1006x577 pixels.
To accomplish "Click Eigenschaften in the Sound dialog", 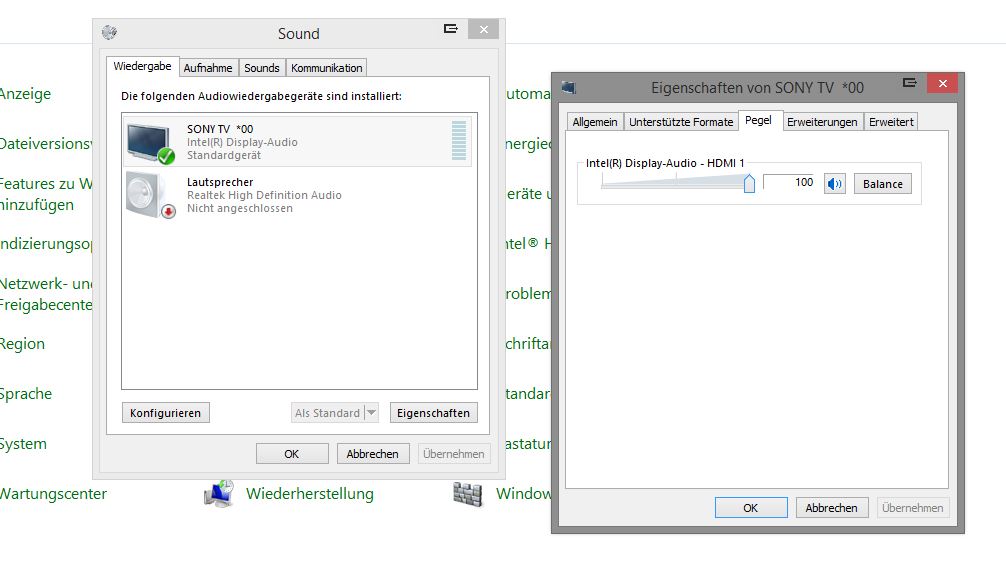I will (x=433, y=413).
